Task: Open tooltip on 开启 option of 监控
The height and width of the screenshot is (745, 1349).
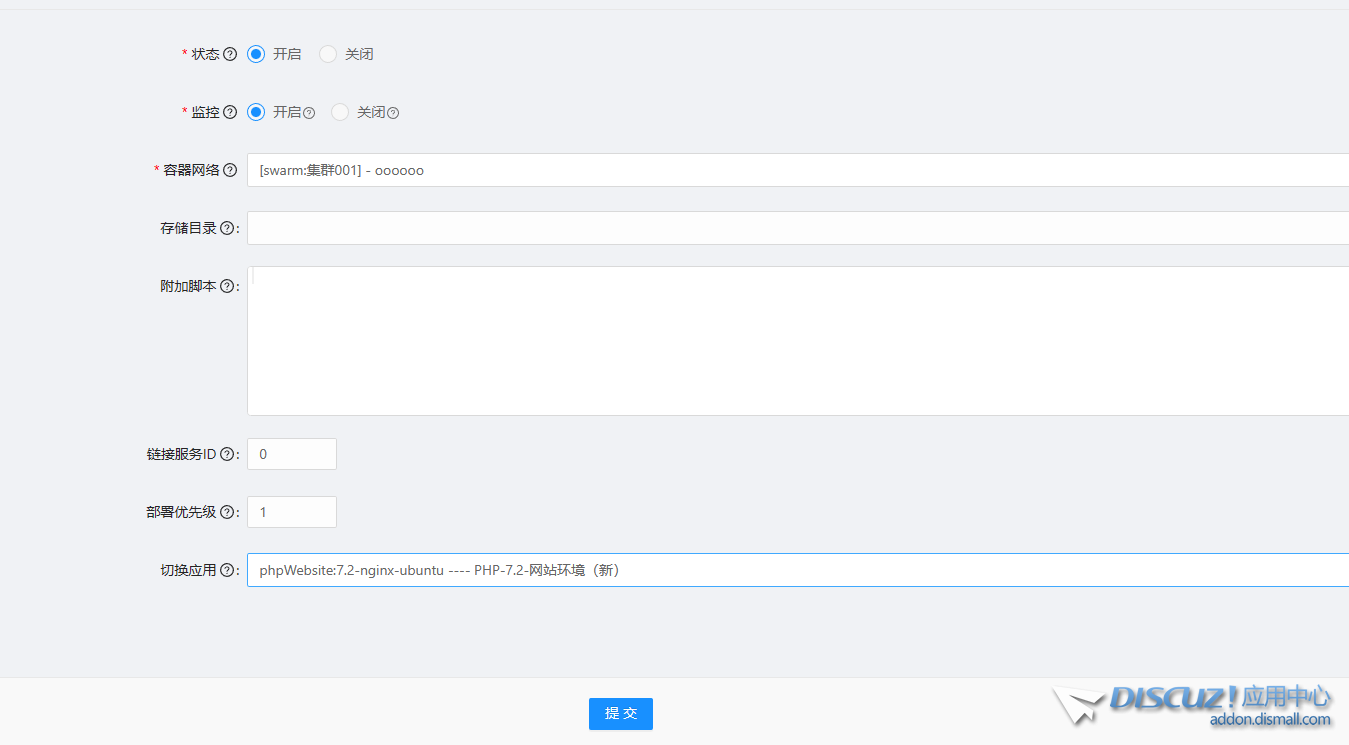Action: tap(310, 112)
